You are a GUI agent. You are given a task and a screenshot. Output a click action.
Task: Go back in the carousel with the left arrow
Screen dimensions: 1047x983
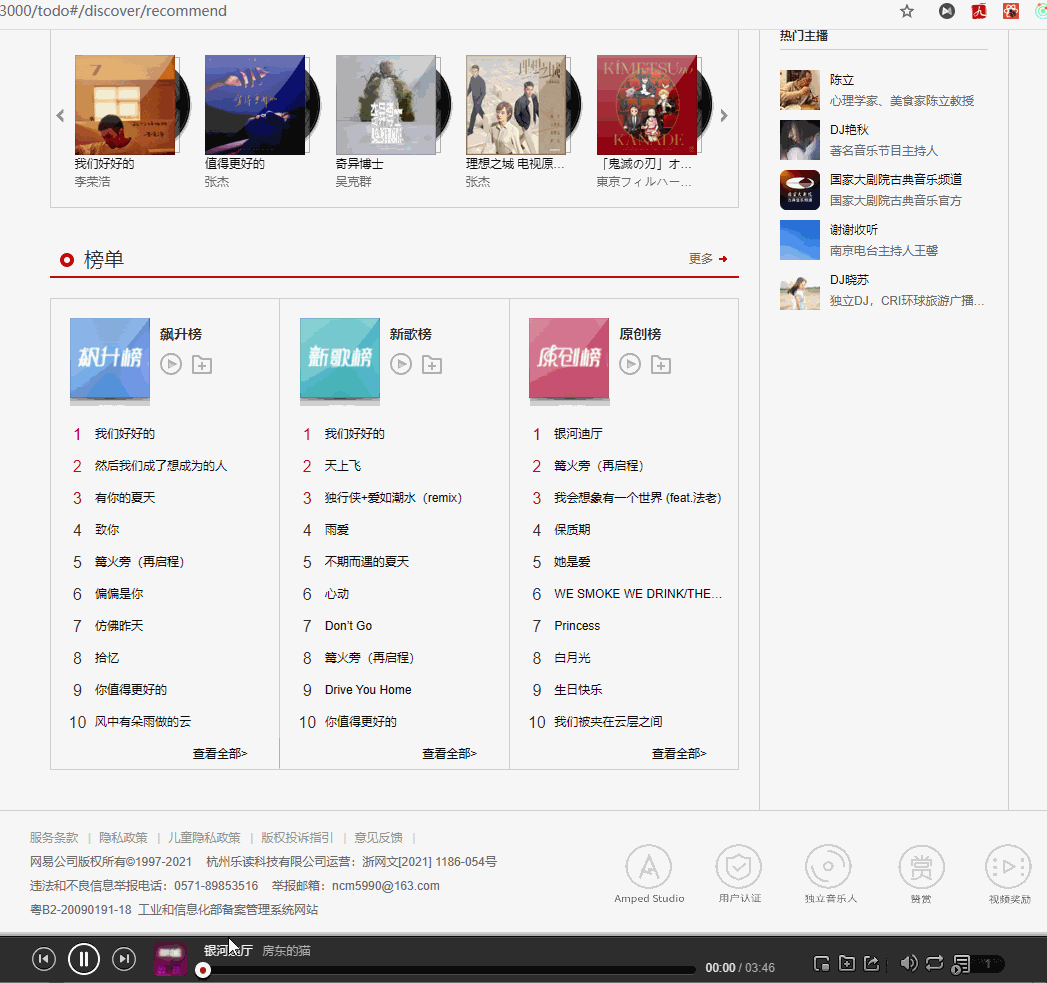coord(60,115)
